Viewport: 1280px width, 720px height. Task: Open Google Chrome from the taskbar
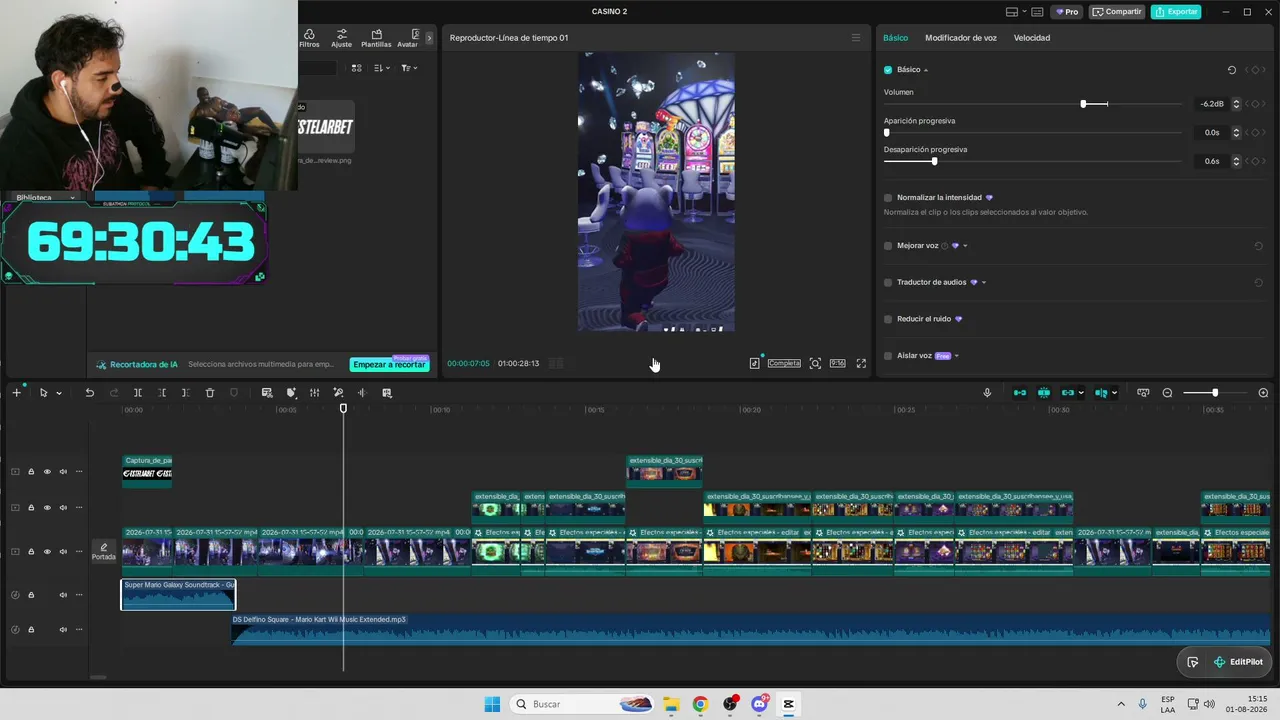click(x=700, y=704)
